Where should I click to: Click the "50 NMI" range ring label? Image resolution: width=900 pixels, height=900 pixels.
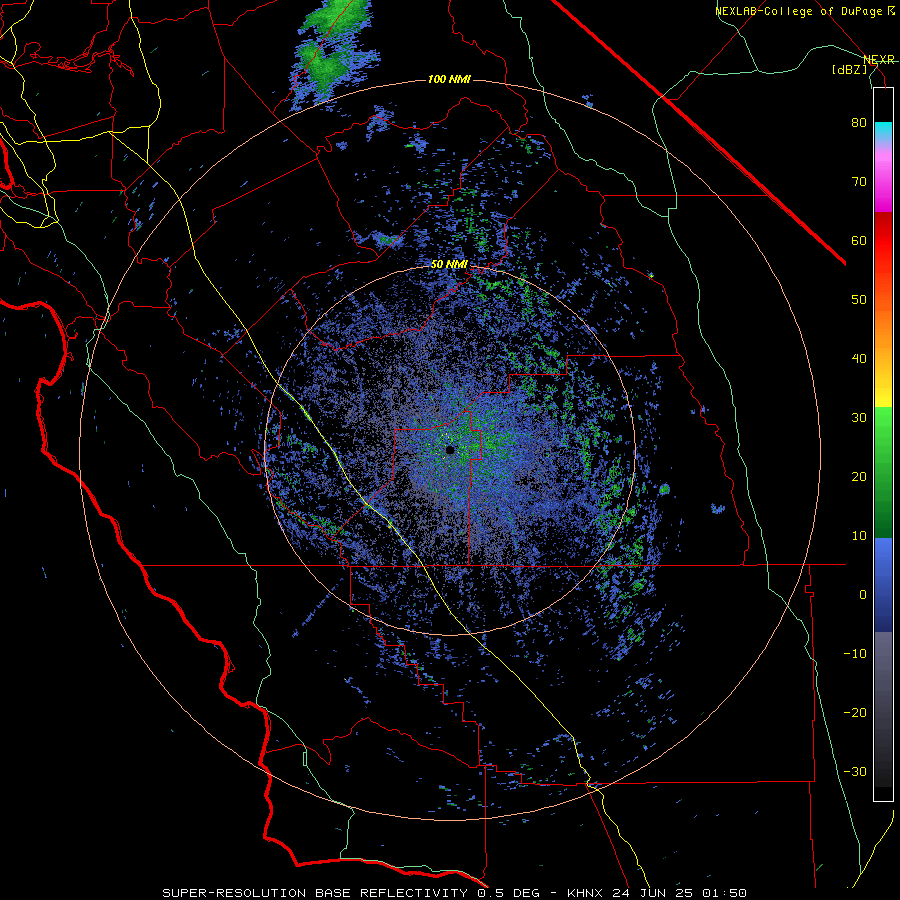(x=449, y=265)
